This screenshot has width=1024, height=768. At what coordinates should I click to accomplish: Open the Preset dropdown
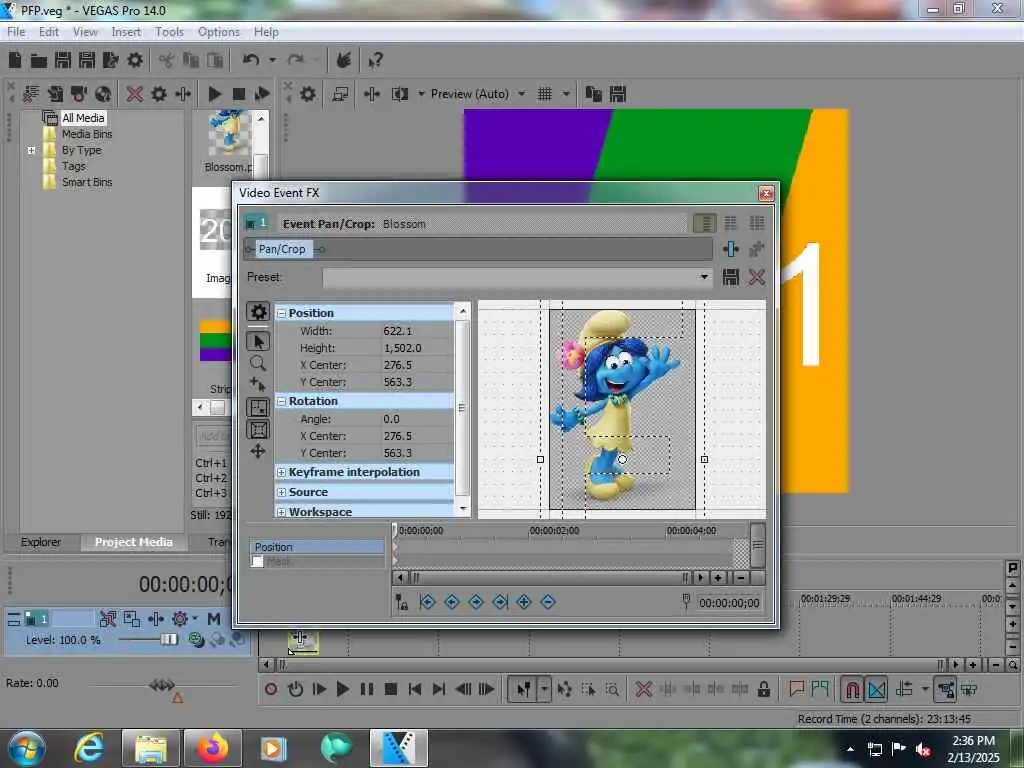704,277
